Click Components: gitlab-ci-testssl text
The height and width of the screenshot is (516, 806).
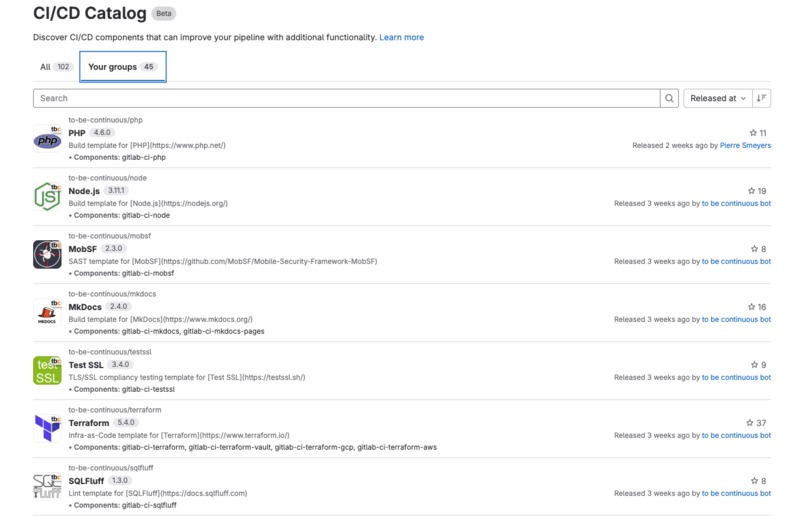[x=122, y=390]
